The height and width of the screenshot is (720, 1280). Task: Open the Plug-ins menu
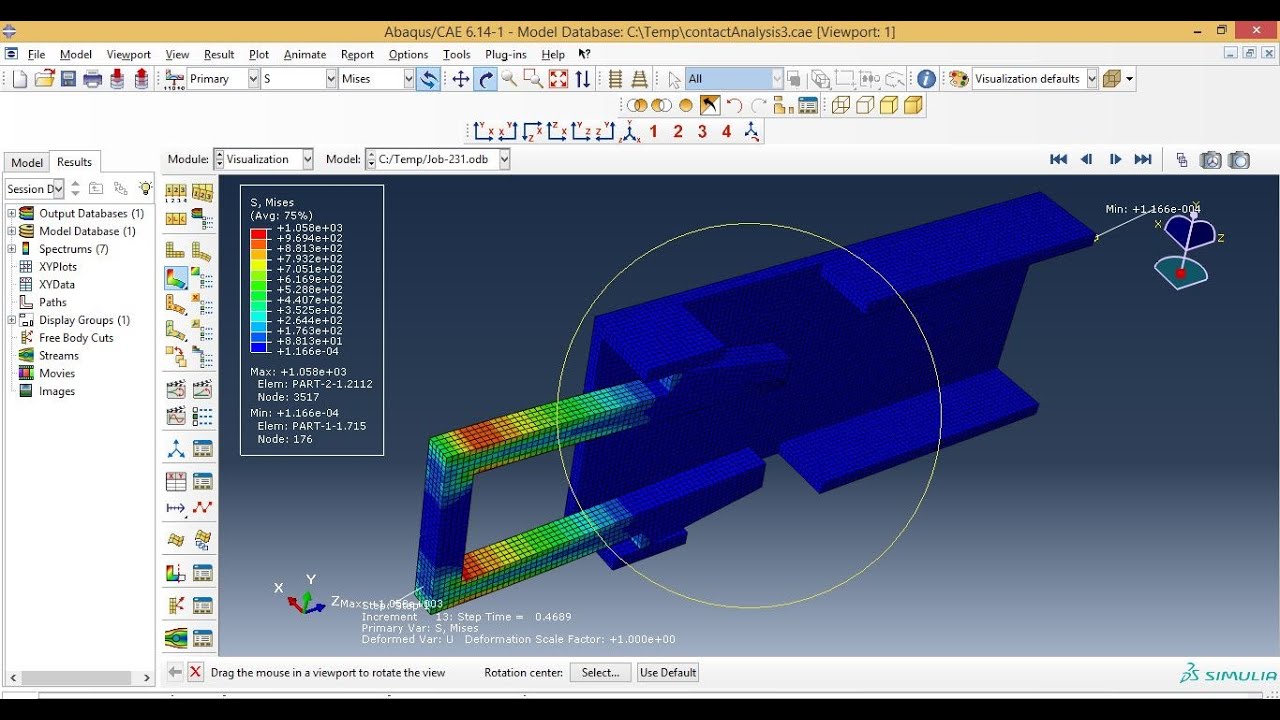[x=506, y=55]
